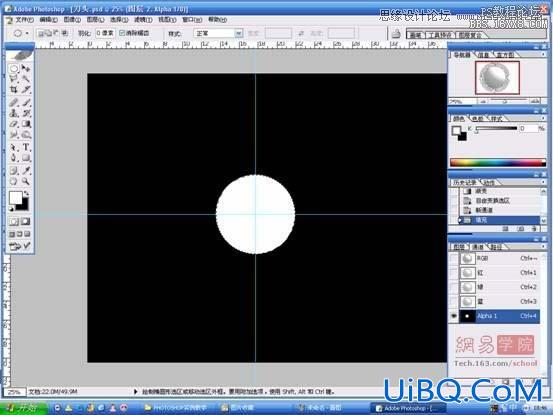Open the File (文件) menu

coord(24,20)
